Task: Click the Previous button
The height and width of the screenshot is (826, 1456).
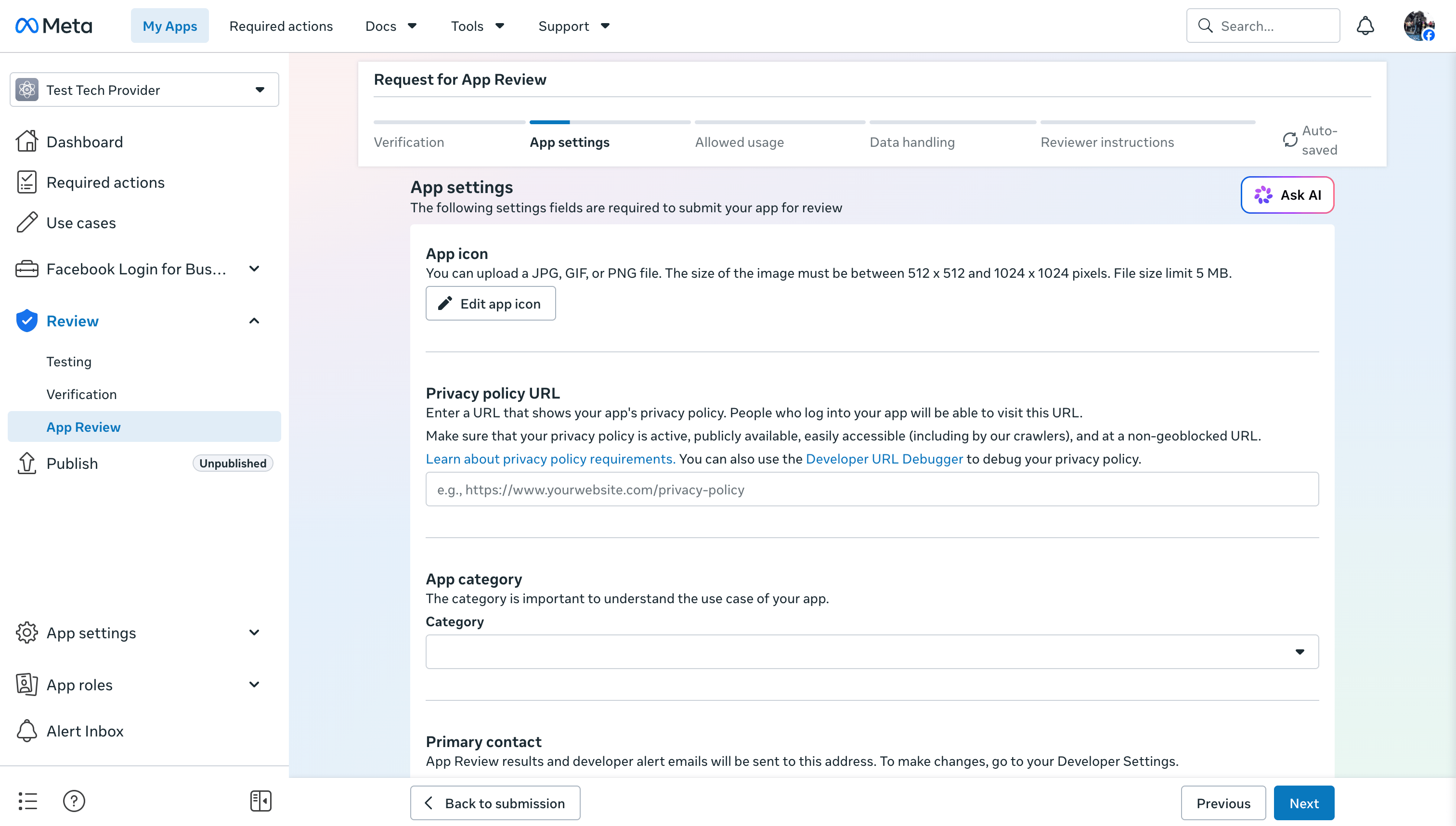Action: (1223, 803)
